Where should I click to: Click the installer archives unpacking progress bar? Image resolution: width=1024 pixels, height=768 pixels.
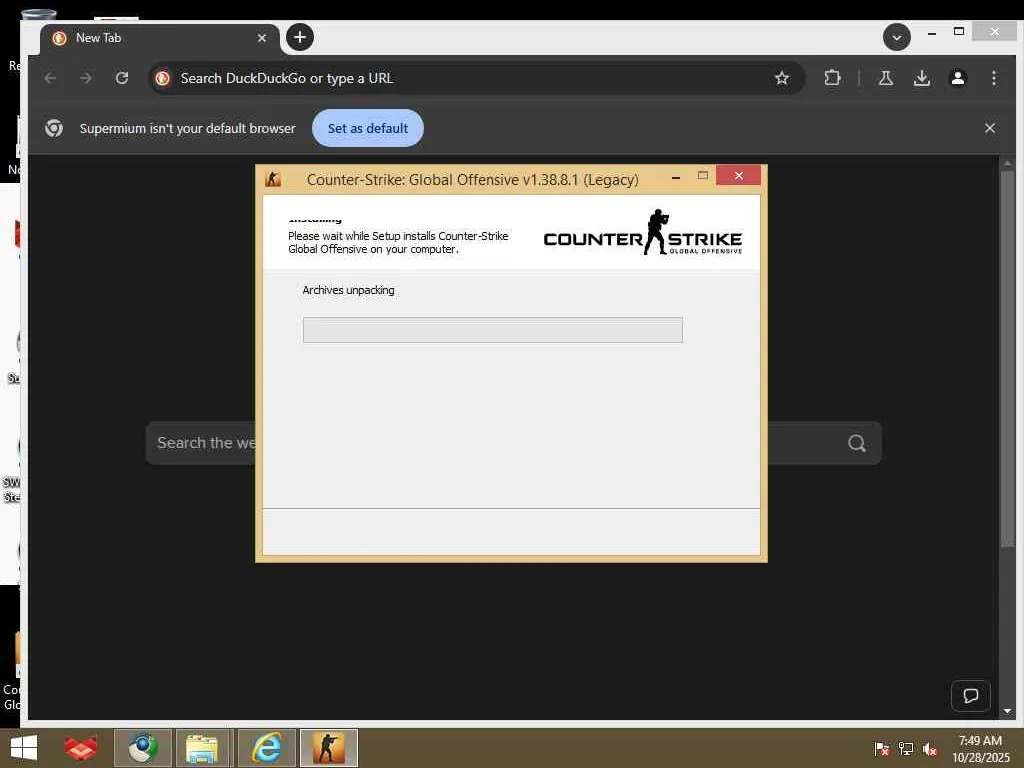point(492,330)
